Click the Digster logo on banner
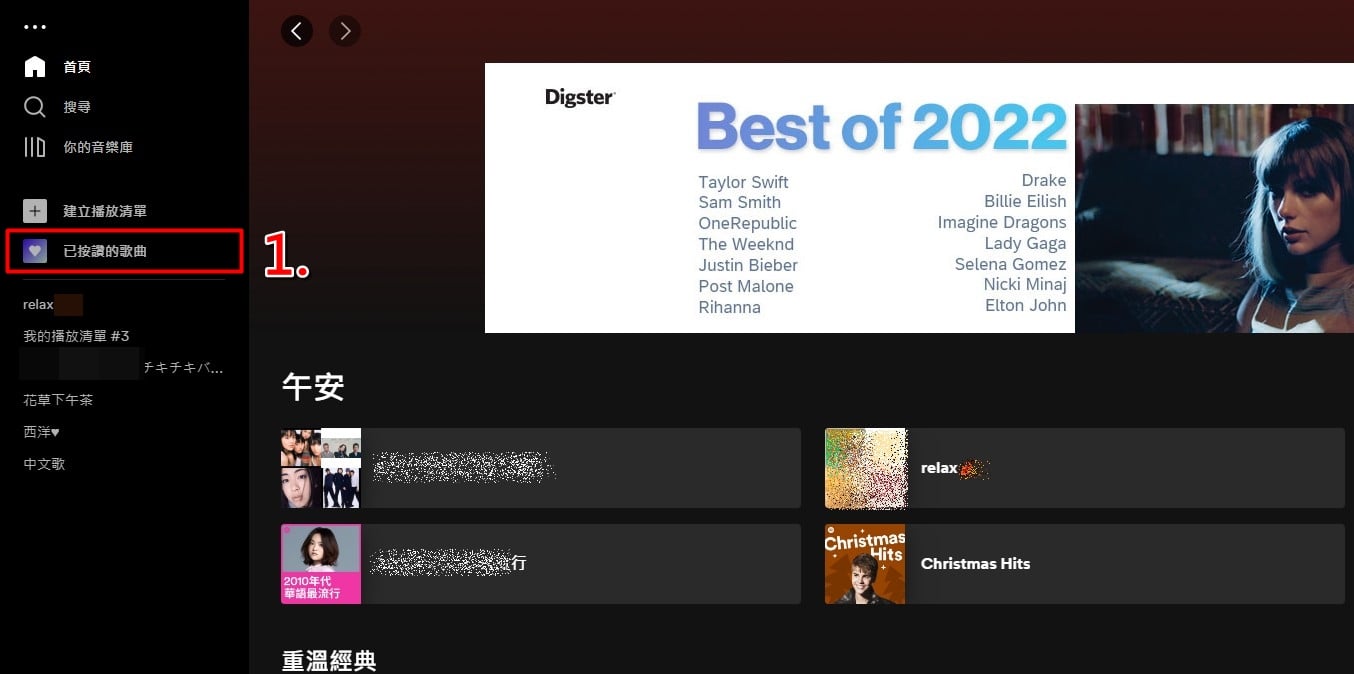 (580, 97)
